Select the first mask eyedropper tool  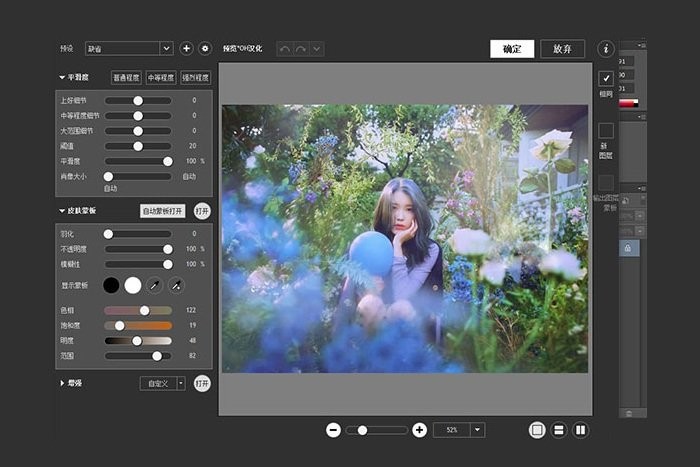[x=155, y=286]
